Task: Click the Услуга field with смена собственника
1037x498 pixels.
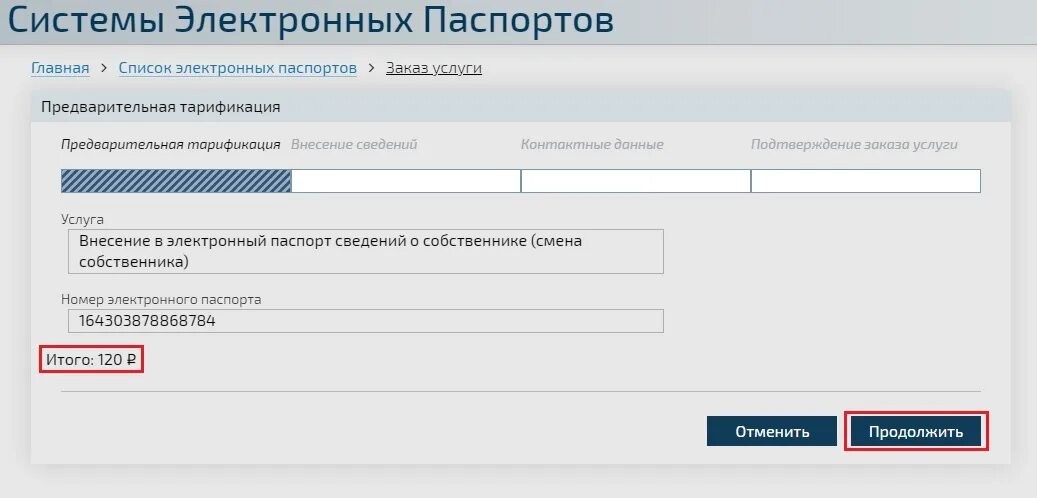Action: click(366, 251)
